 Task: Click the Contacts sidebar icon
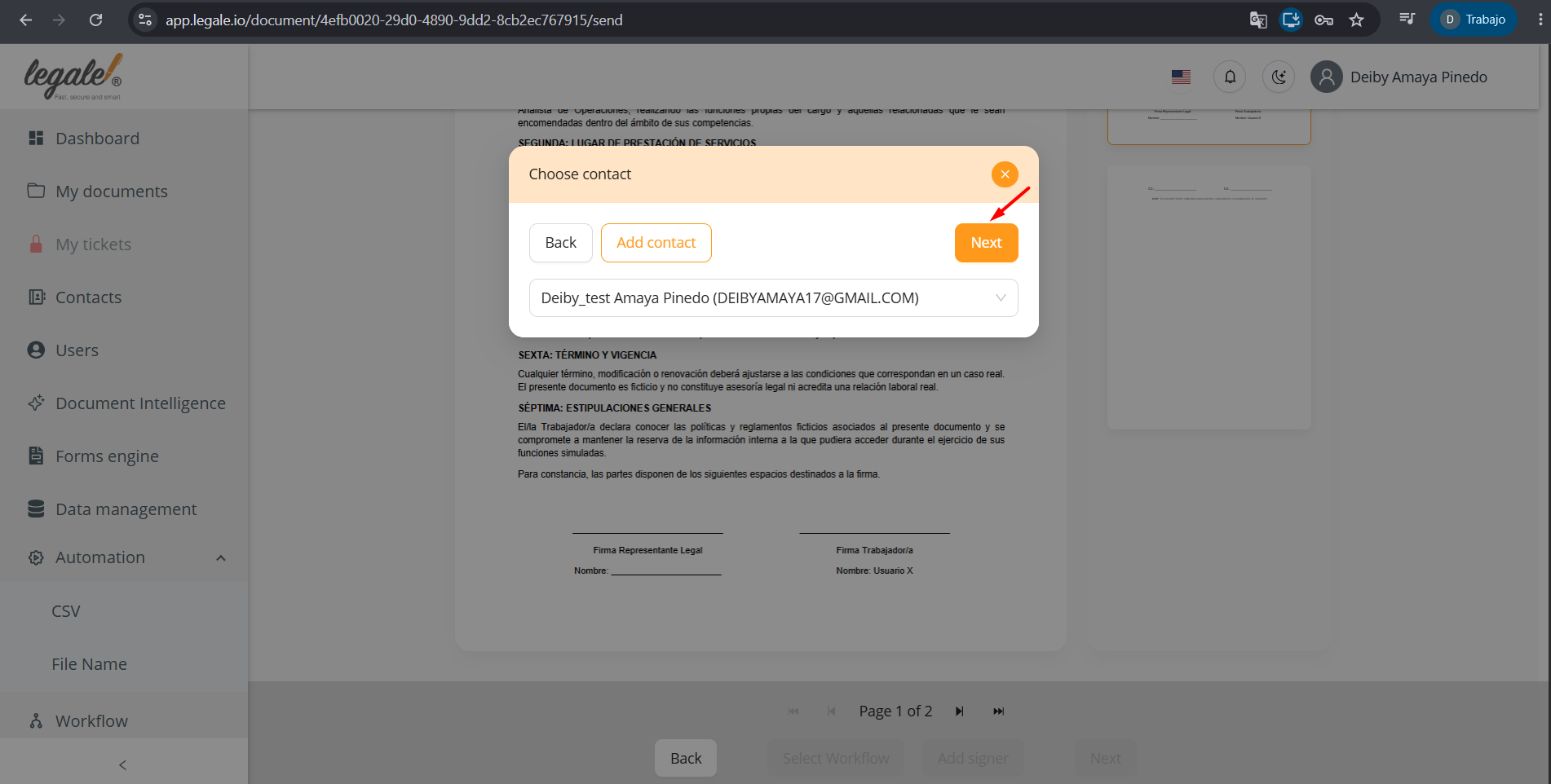37,297
